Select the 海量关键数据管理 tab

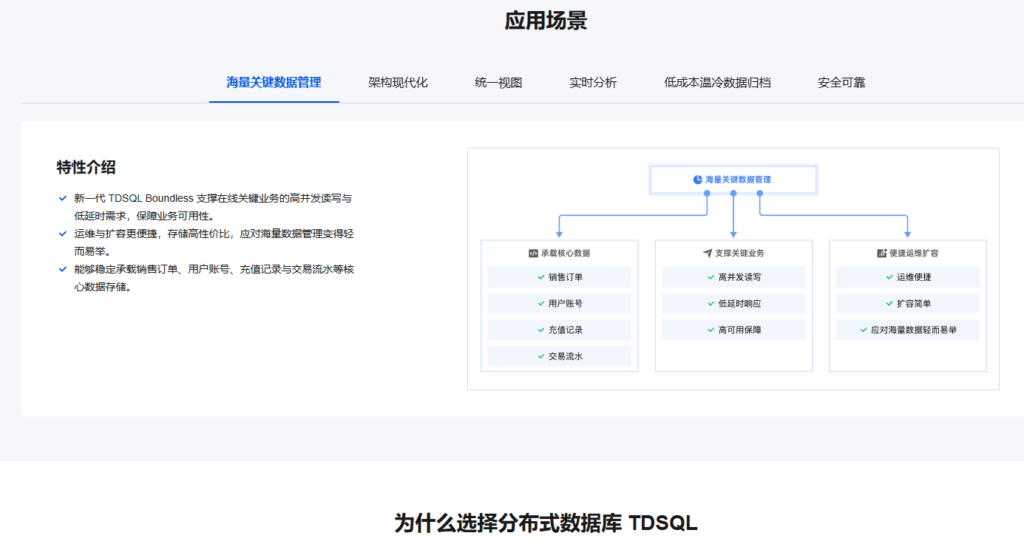point(274,83)
